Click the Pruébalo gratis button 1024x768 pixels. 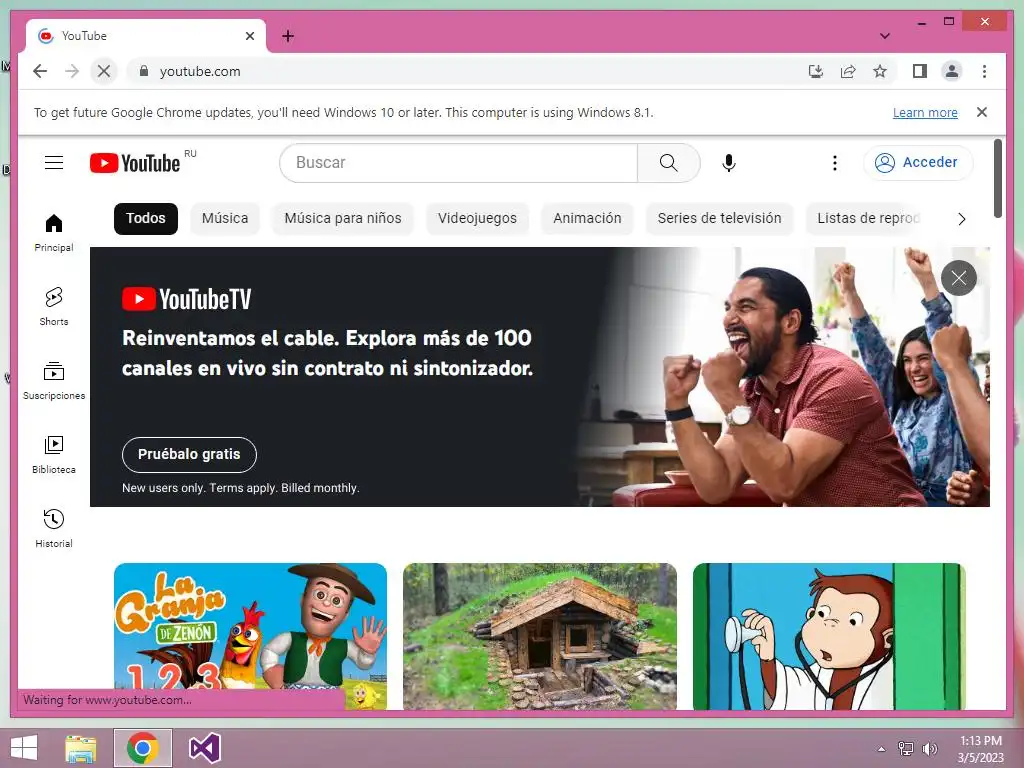click(189, 455)
